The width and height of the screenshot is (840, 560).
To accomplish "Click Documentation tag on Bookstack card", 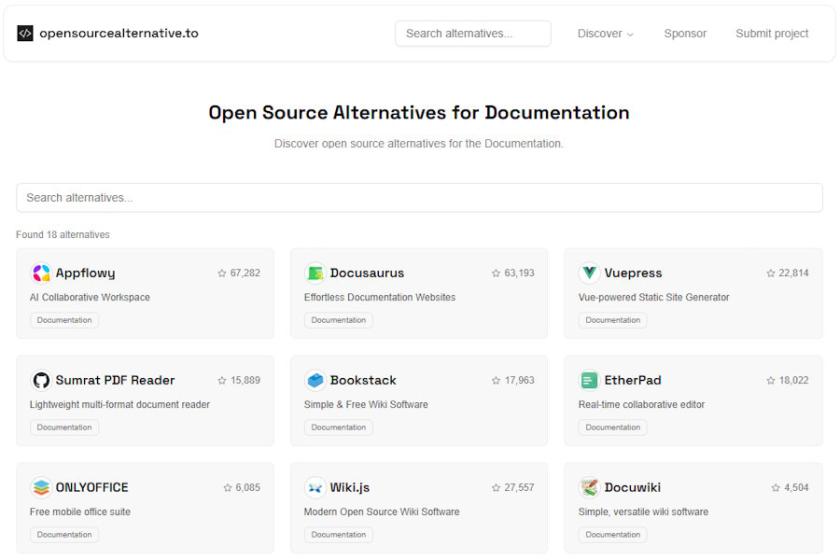I will coord(339,427).
